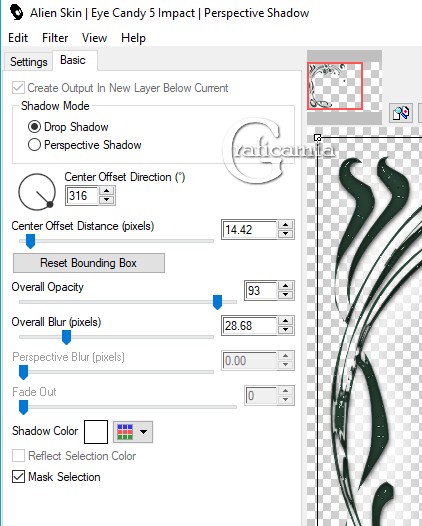Switch to the Settings tab
Viewport: 422px width, 526px height.
29,62
